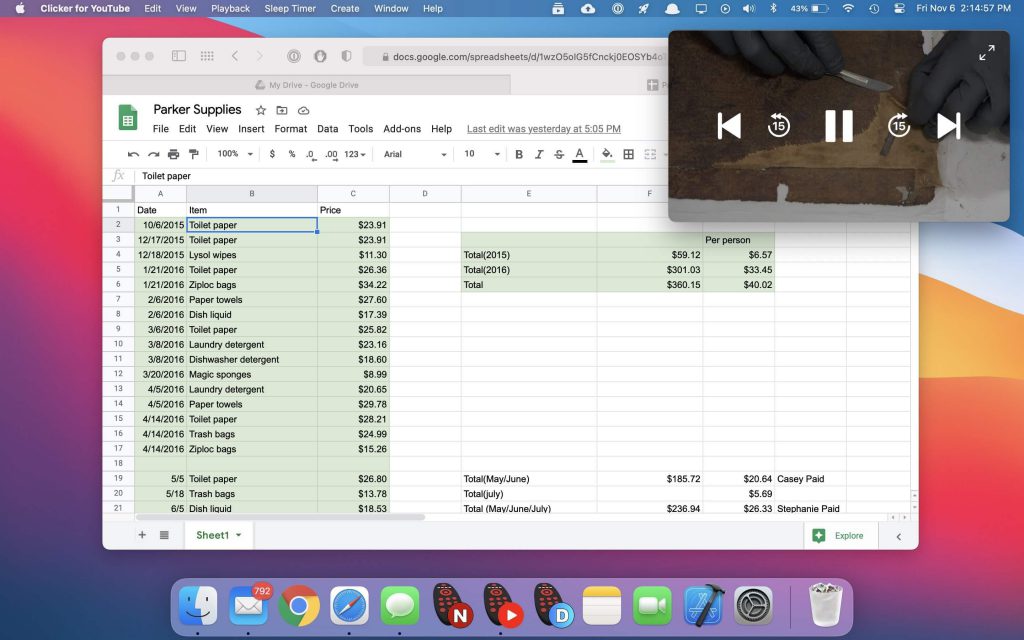
Task: Apply bold formatting from the toolbar
Action: click(518, 154)
